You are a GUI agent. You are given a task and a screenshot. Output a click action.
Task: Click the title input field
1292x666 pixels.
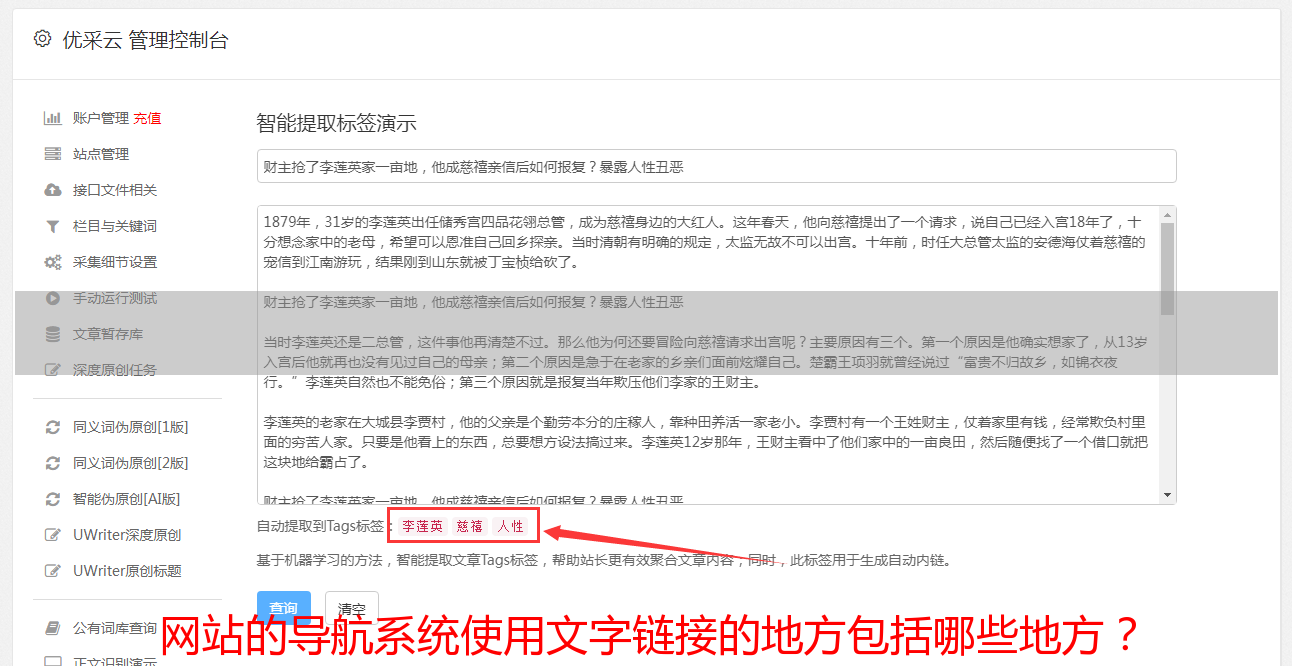(716, 166)
